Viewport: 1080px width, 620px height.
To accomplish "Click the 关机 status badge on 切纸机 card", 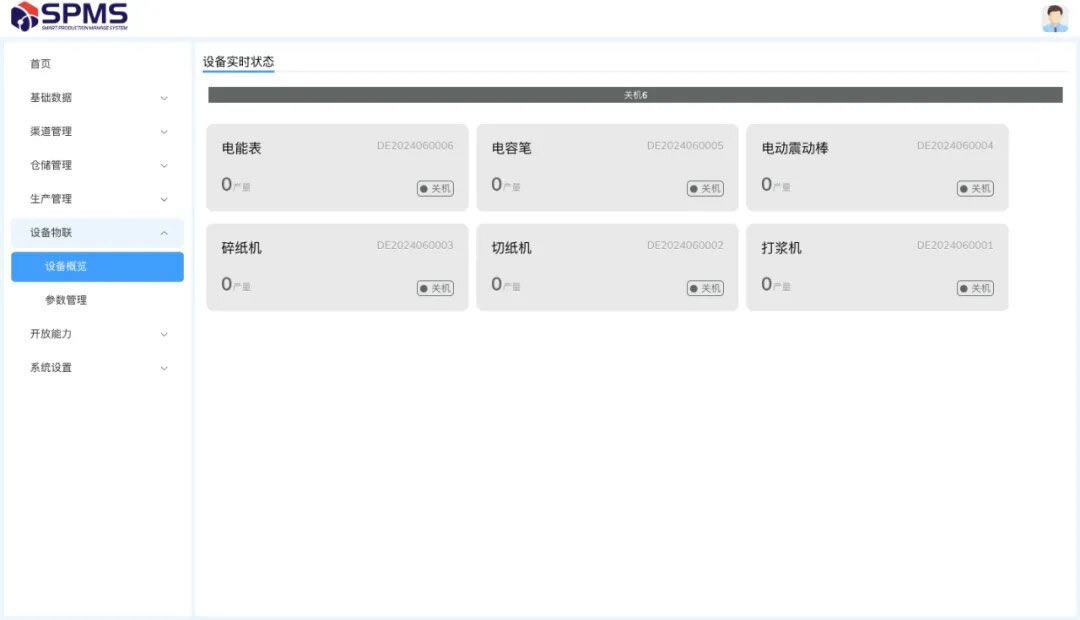I will (x=705, y=288).
